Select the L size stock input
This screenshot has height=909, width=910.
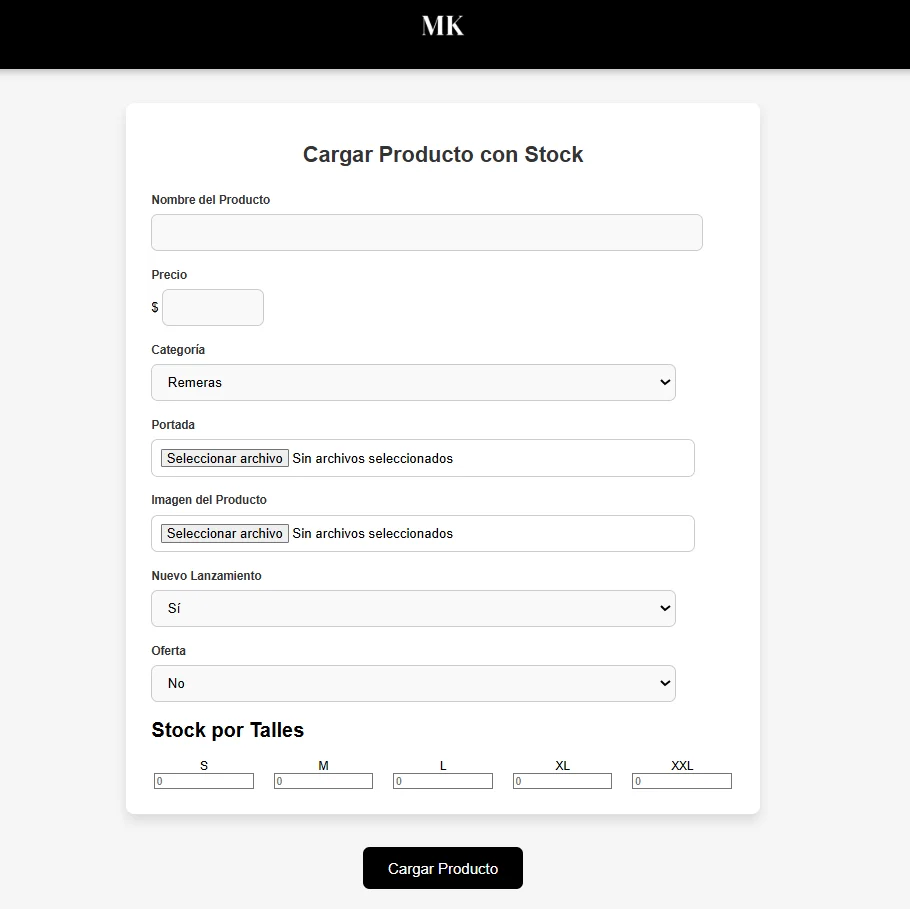click(443, 781)
